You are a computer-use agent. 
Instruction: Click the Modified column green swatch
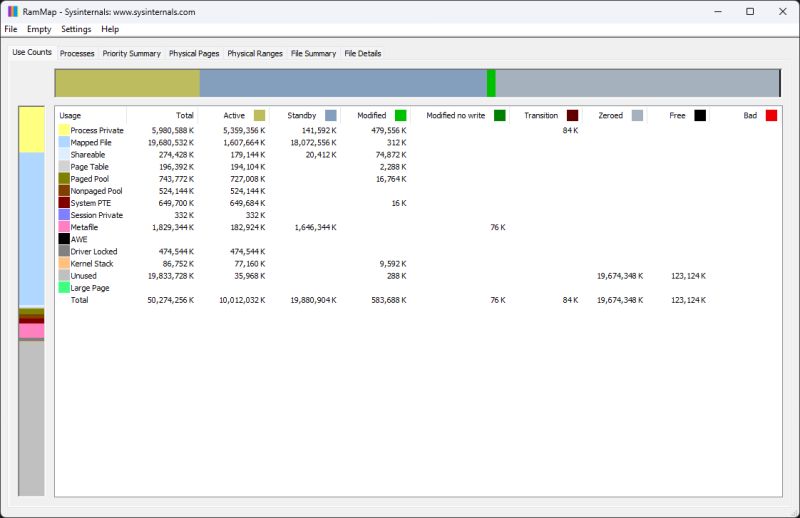(401, 115)
